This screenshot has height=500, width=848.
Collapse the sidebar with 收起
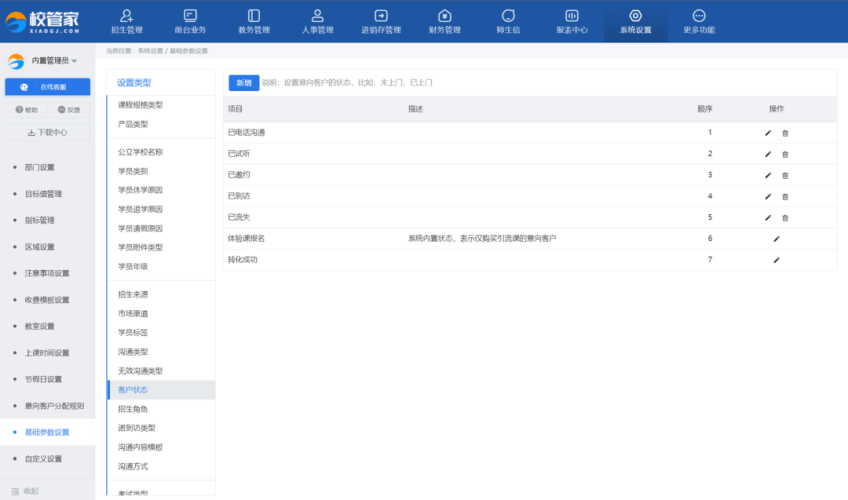pyautogui.click(x=30, y=490)
